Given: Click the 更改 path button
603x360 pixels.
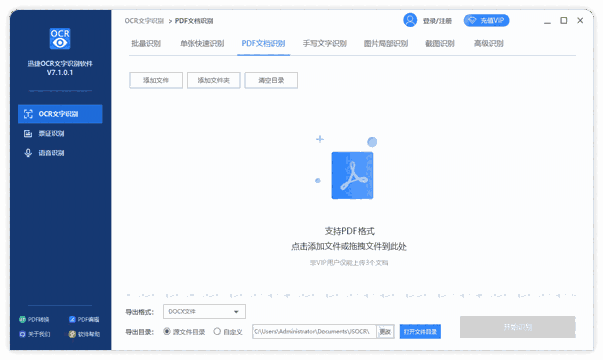Looking at the screenshot, I should [x=385, y=332].
